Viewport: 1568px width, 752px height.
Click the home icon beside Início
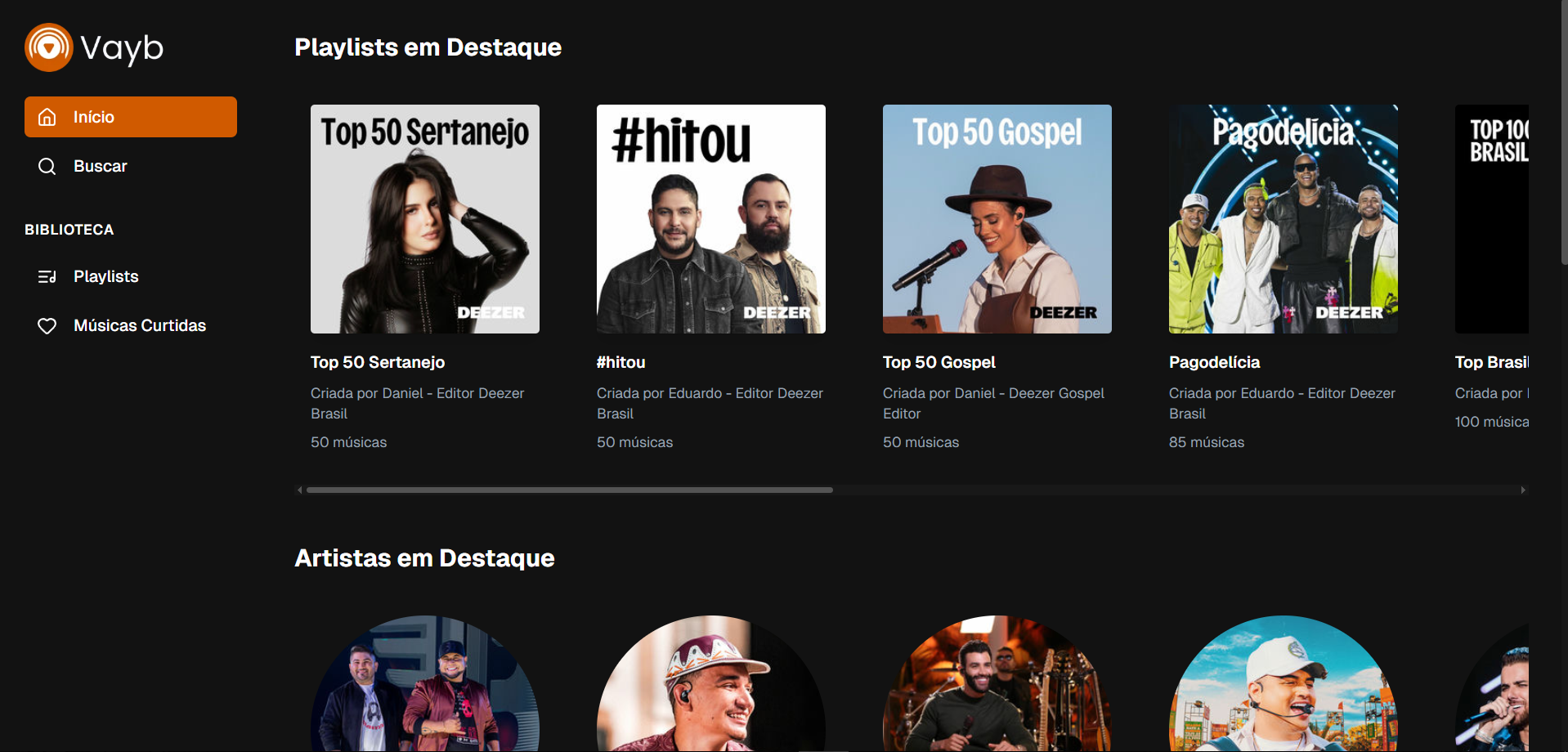click(x=47, y=117)
